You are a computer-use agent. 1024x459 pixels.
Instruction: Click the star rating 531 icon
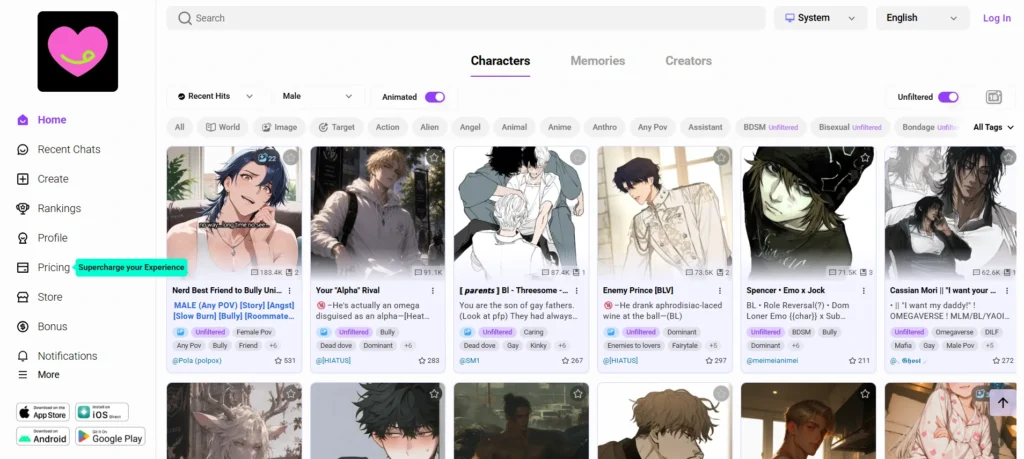coord(278,360)
